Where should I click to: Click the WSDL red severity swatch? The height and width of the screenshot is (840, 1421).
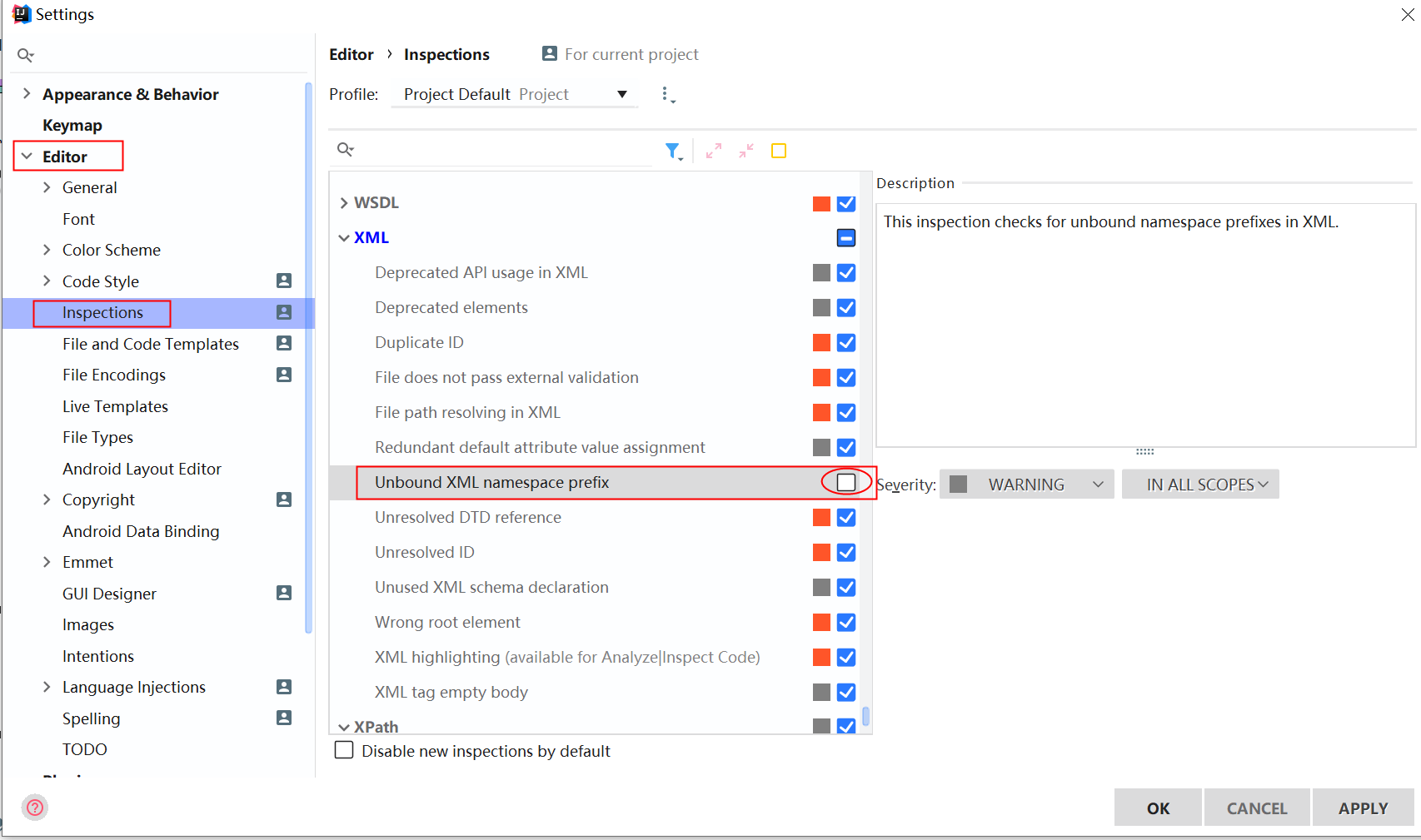point(821,203)
